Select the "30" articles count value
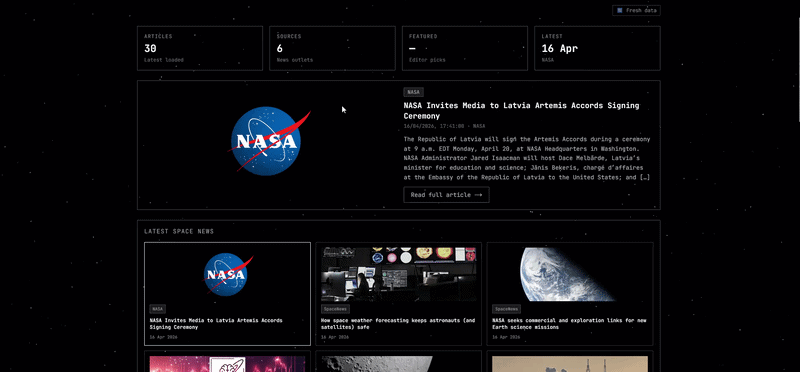 [150, 48]
